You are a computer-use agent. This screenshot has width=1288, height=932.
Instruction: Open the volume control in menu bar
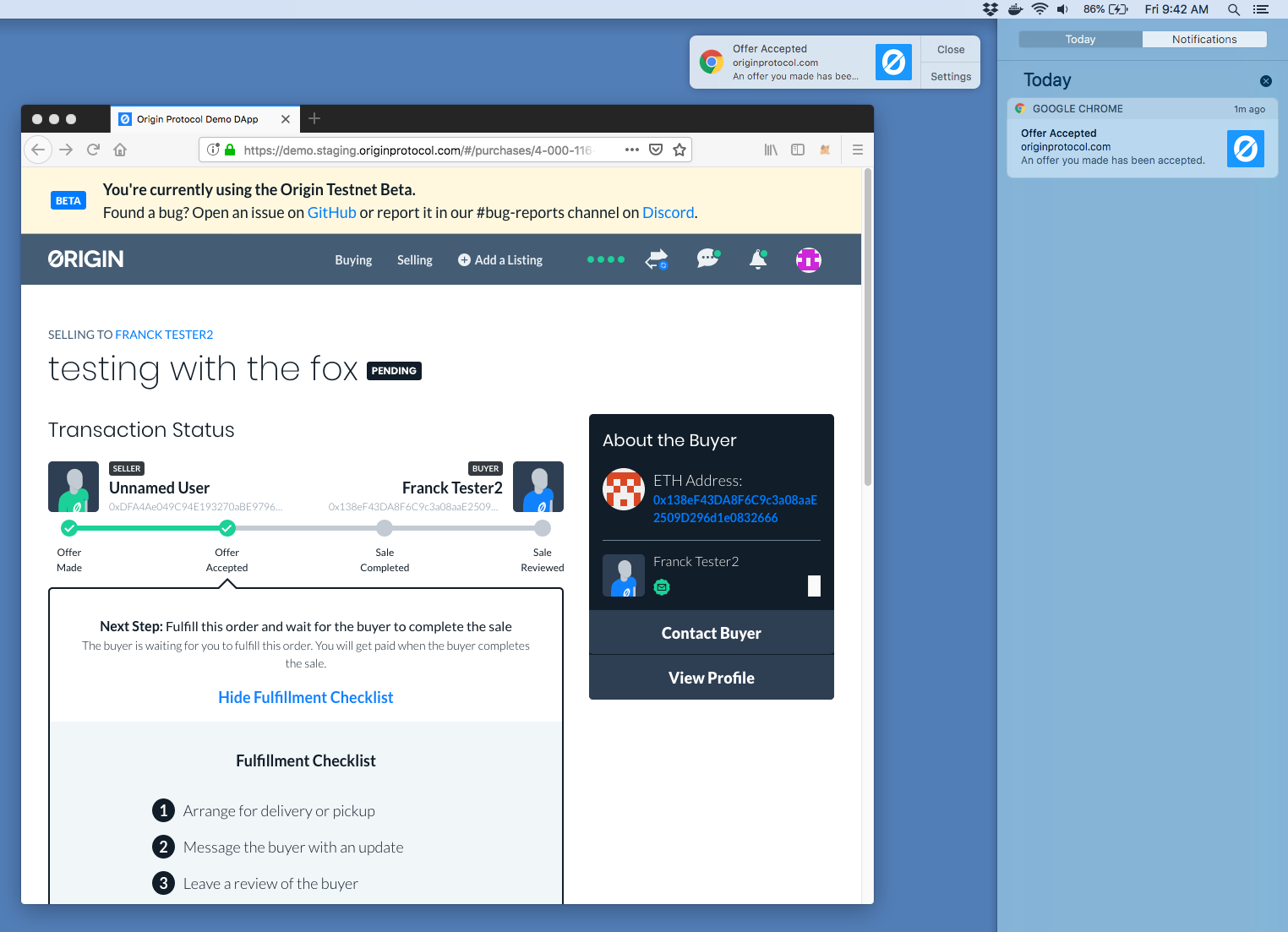1062,9
